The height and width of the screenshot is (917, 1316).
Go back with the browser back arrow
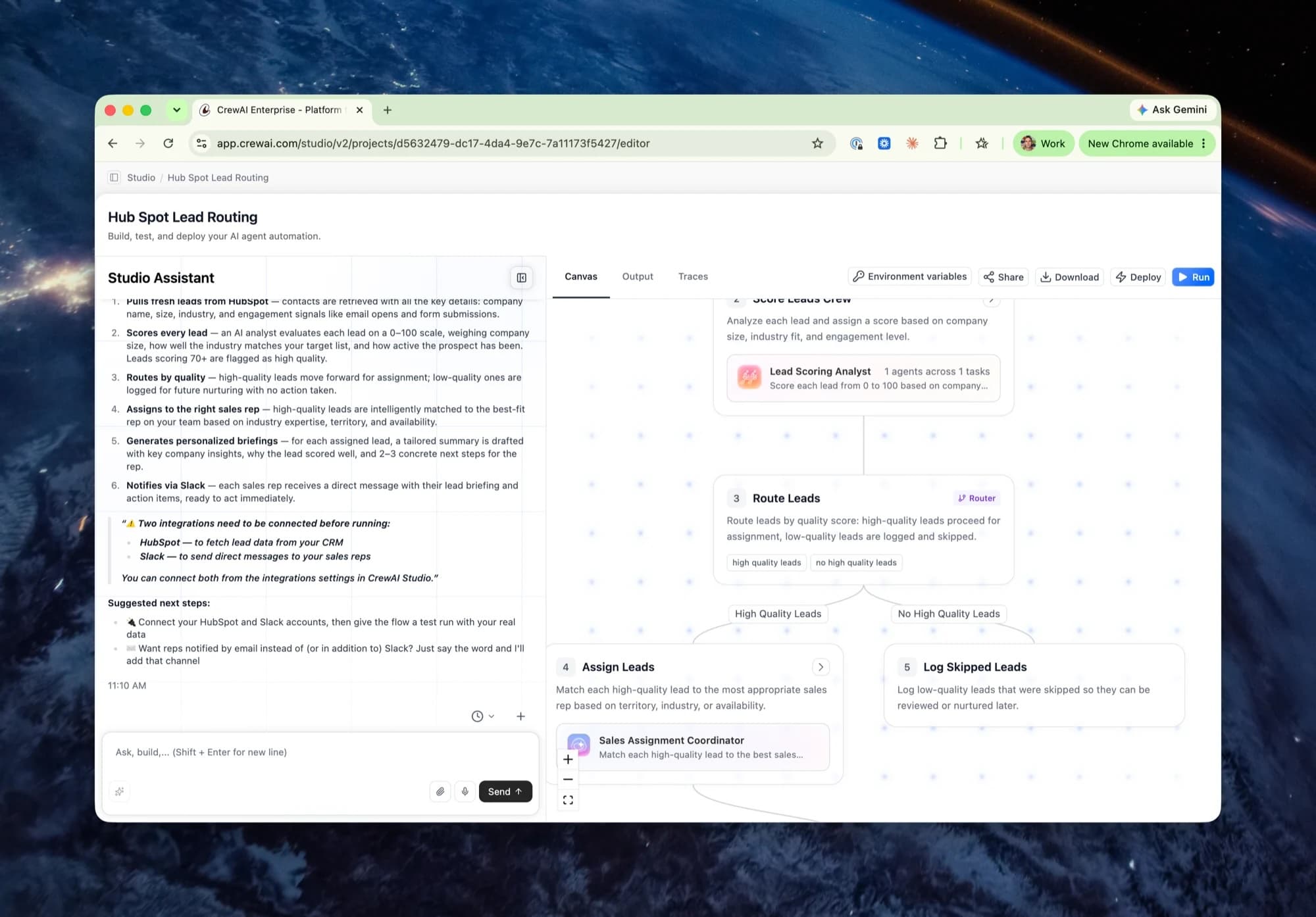click(113, 143)
